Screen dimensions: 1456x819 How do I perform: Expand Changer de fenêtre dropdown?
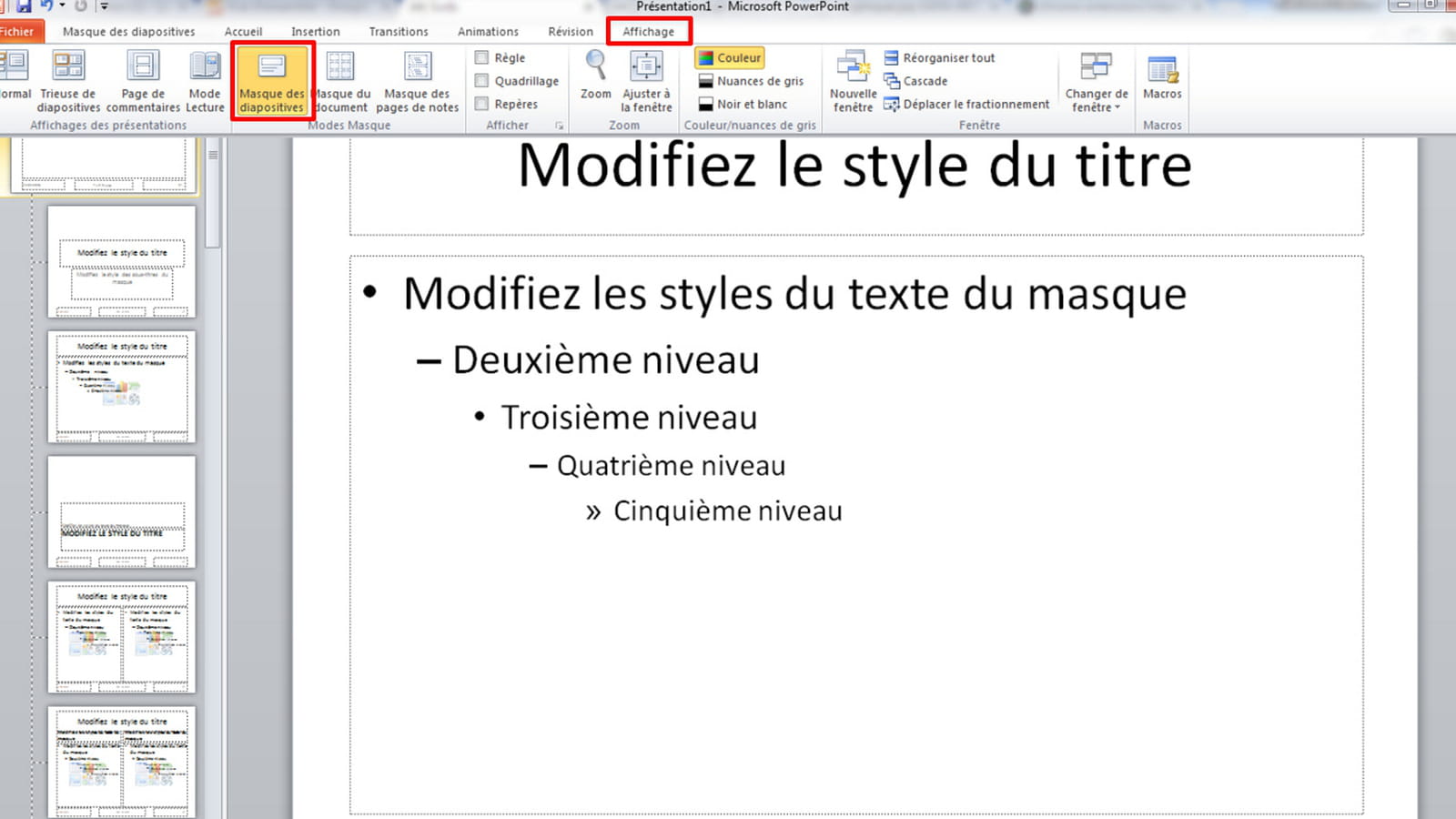pos(1097,81)
